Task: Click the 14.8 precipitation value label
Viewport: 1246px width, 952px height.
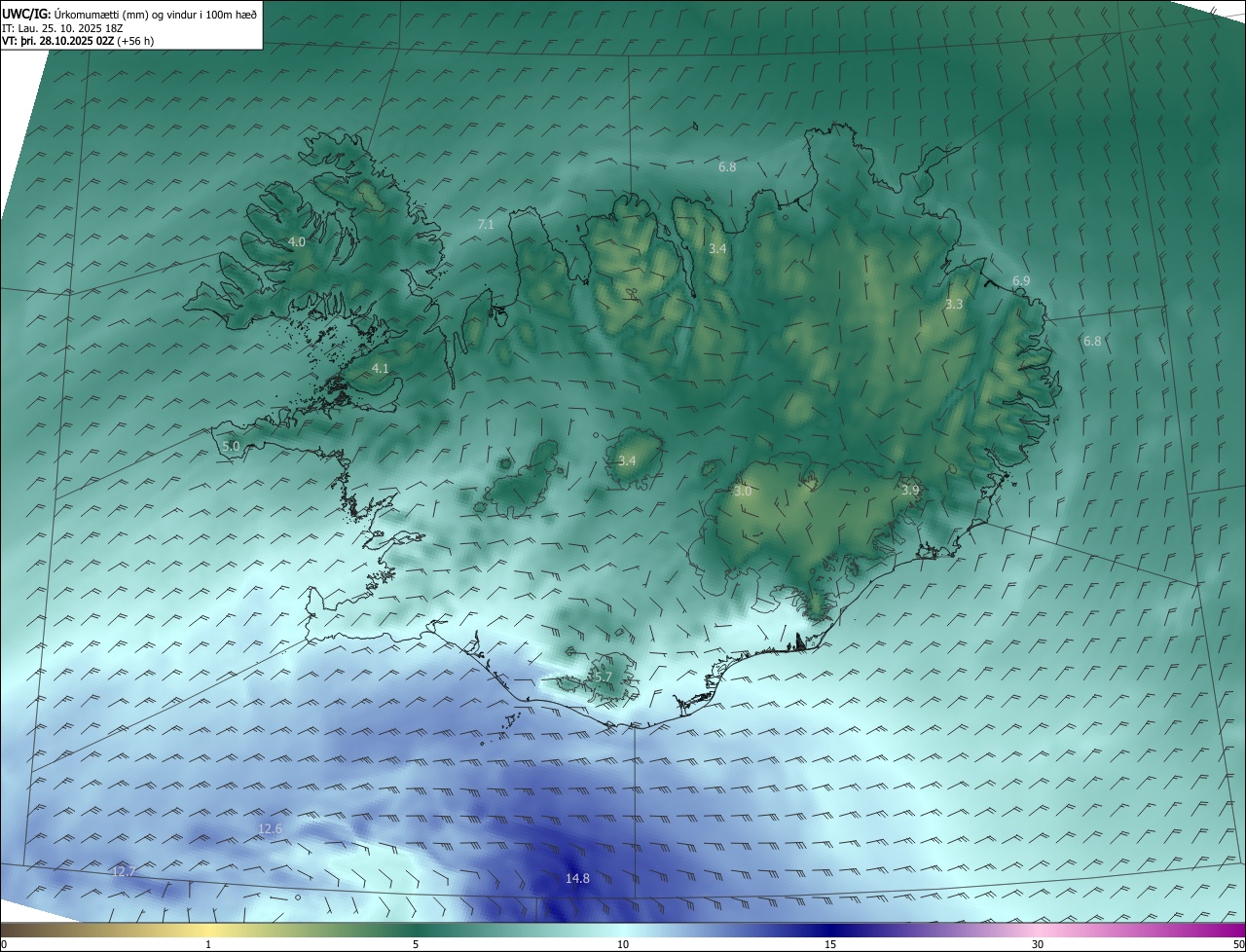Action: (577, 879)
